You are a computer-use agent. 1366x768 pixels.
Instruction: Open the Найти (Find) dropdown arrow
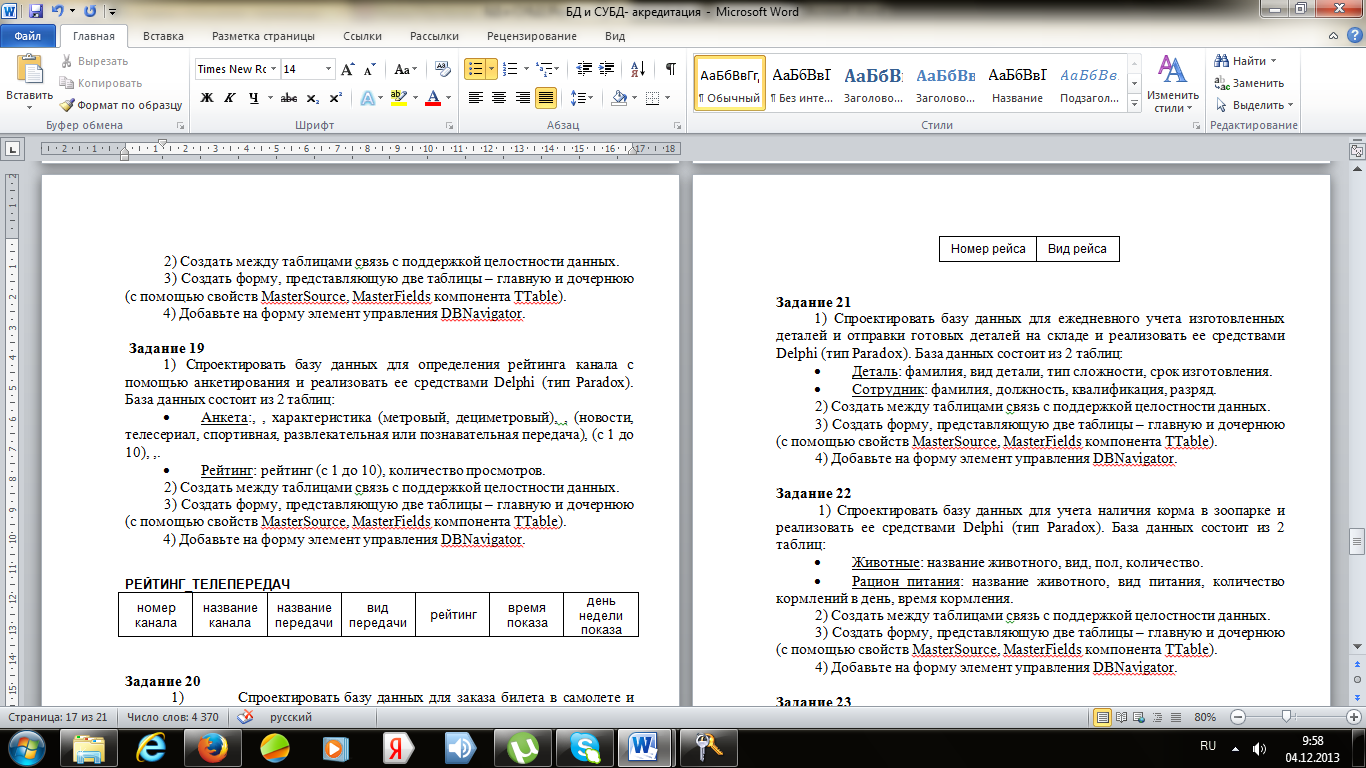1273,61
